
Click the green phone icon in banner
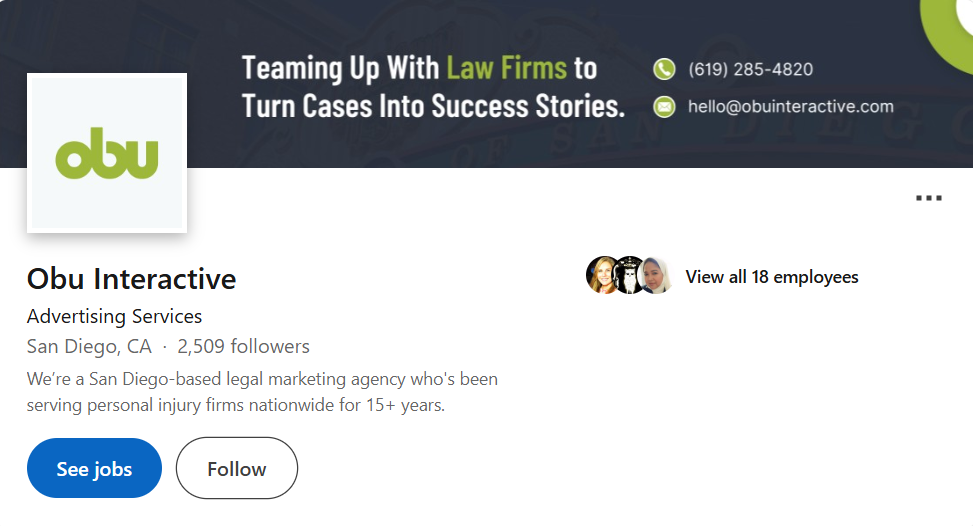(664, 69)
